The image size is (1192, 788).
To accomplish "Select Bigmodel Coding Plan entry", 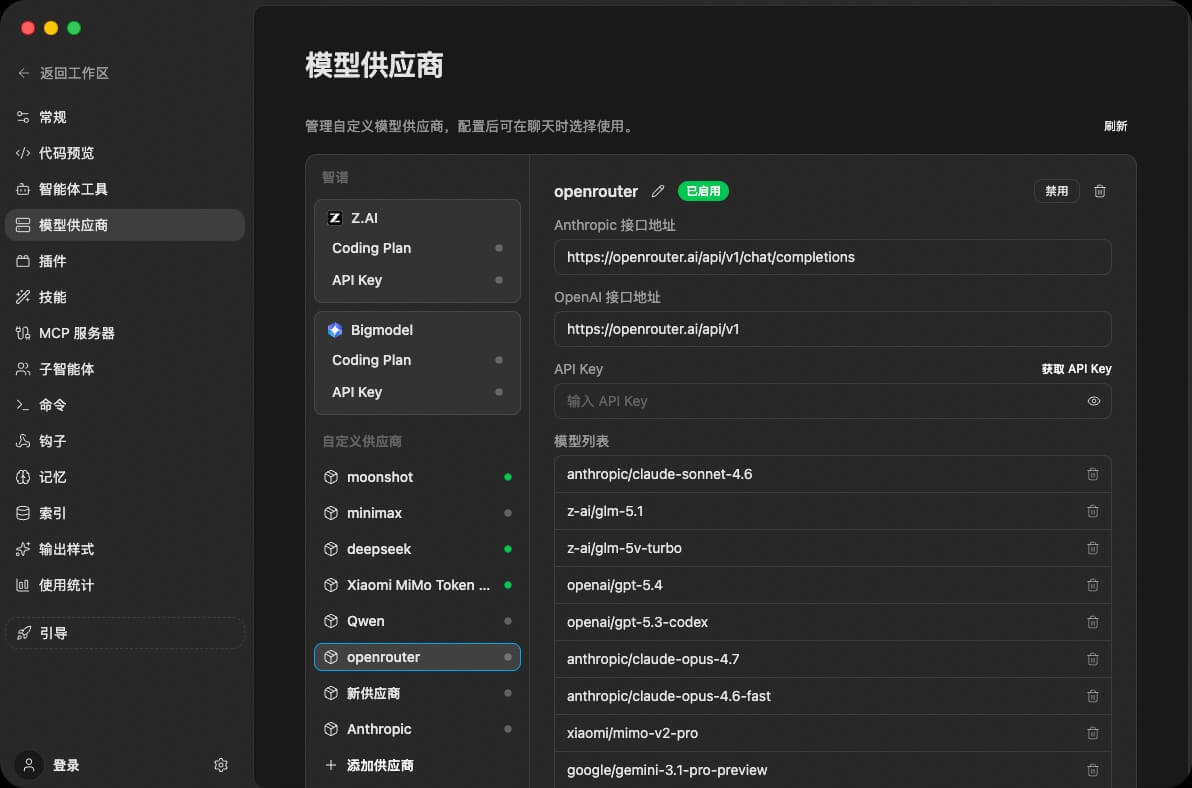I will point(417,360).
